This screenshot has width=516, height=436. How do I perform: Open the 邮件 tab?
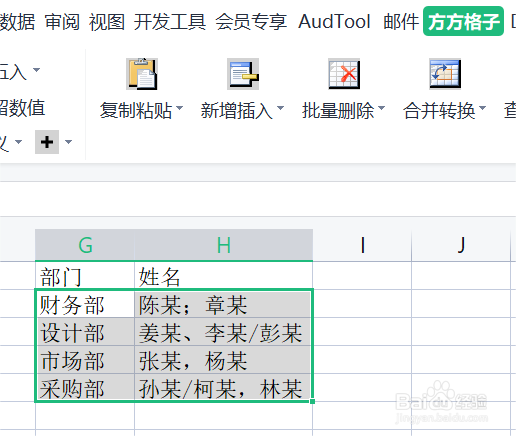pyautogui.click(x=401, y=22)
